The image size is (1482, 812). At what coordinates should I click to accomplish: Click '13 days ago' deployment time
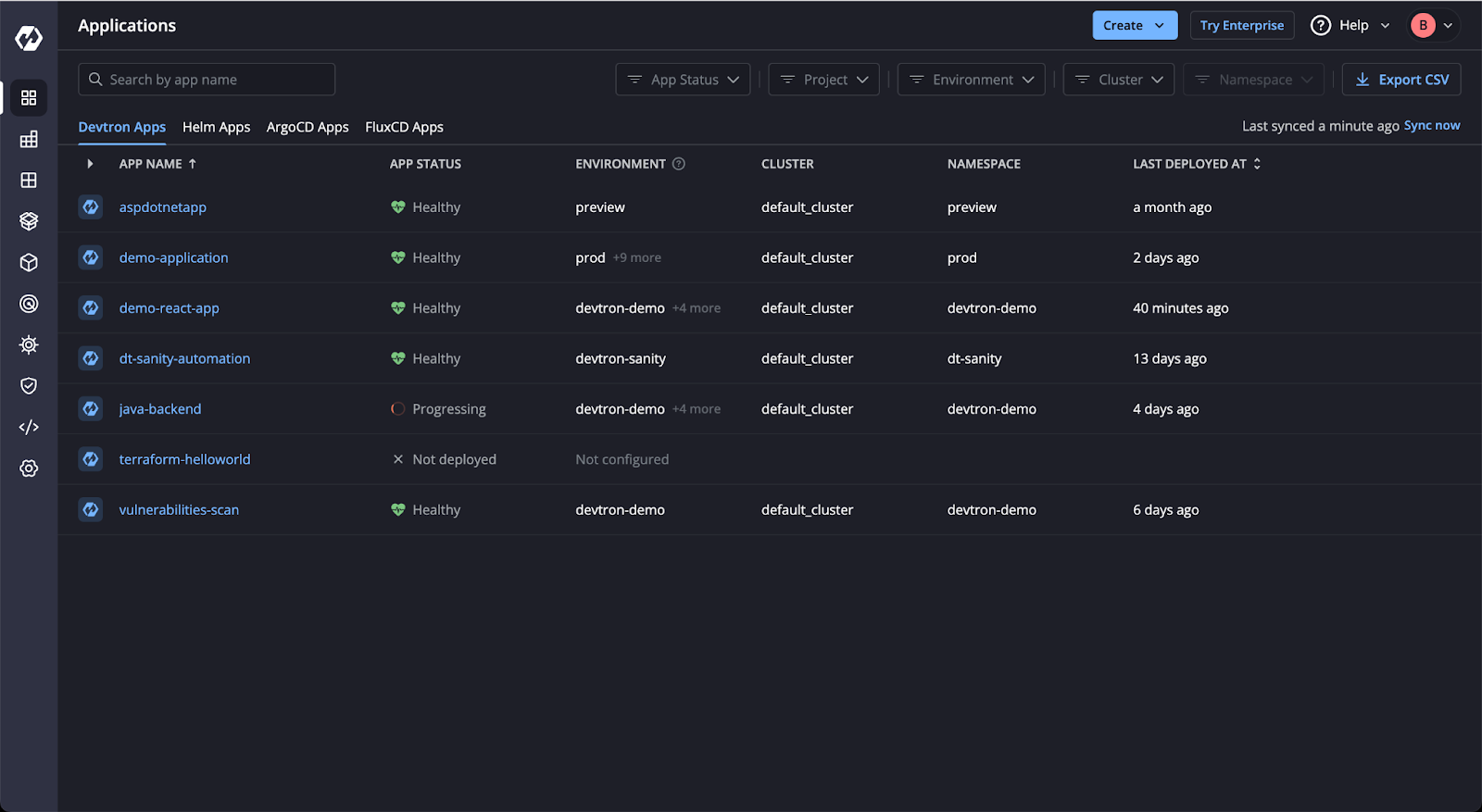[1170, 358]
